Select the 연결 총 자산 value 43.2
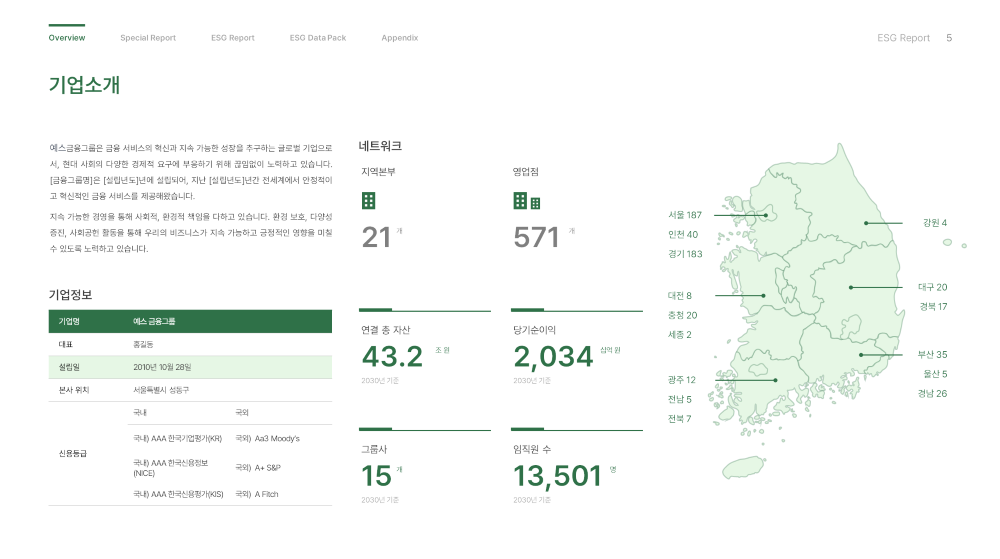1000x559 pixels. [x=392, y=356]
